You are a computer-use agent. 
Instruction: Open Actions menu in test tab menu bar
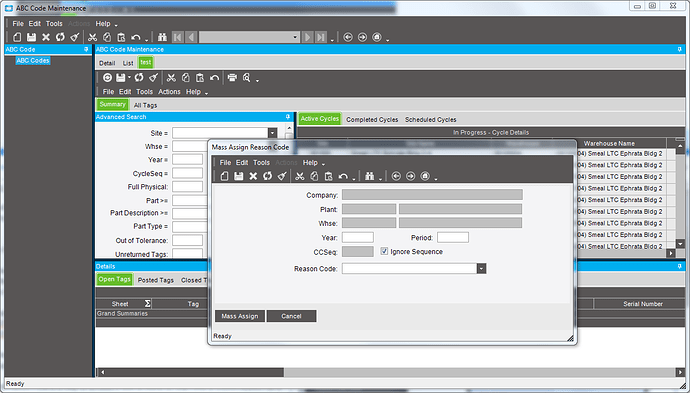tap(169, 92)
